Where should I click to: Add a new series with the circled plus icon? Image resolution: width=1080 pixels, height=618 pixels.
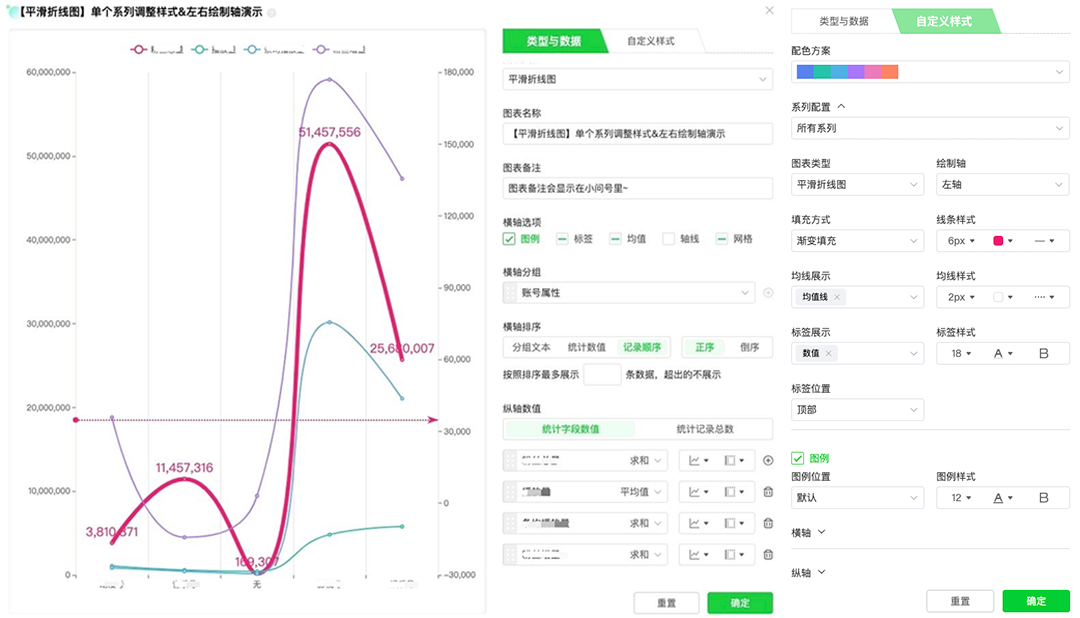point(768,460)
